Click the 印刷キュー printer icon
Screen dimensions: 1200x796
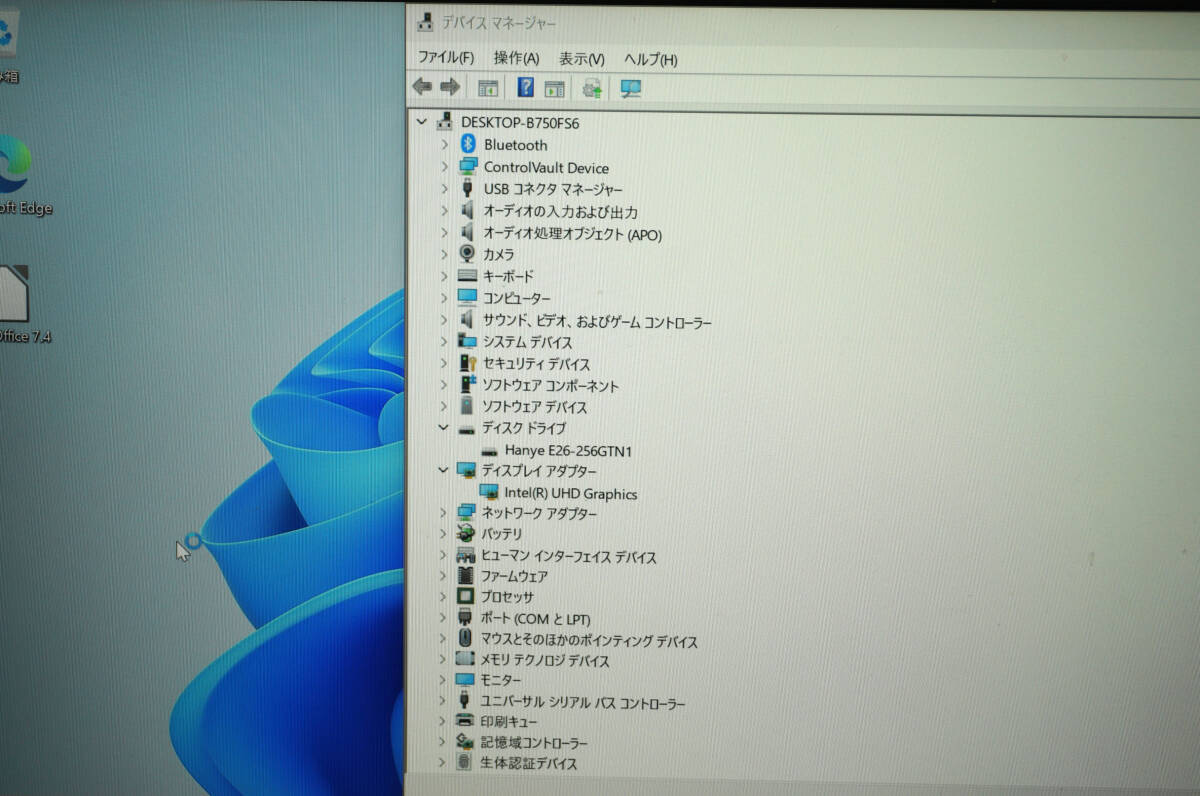(466, 721)
